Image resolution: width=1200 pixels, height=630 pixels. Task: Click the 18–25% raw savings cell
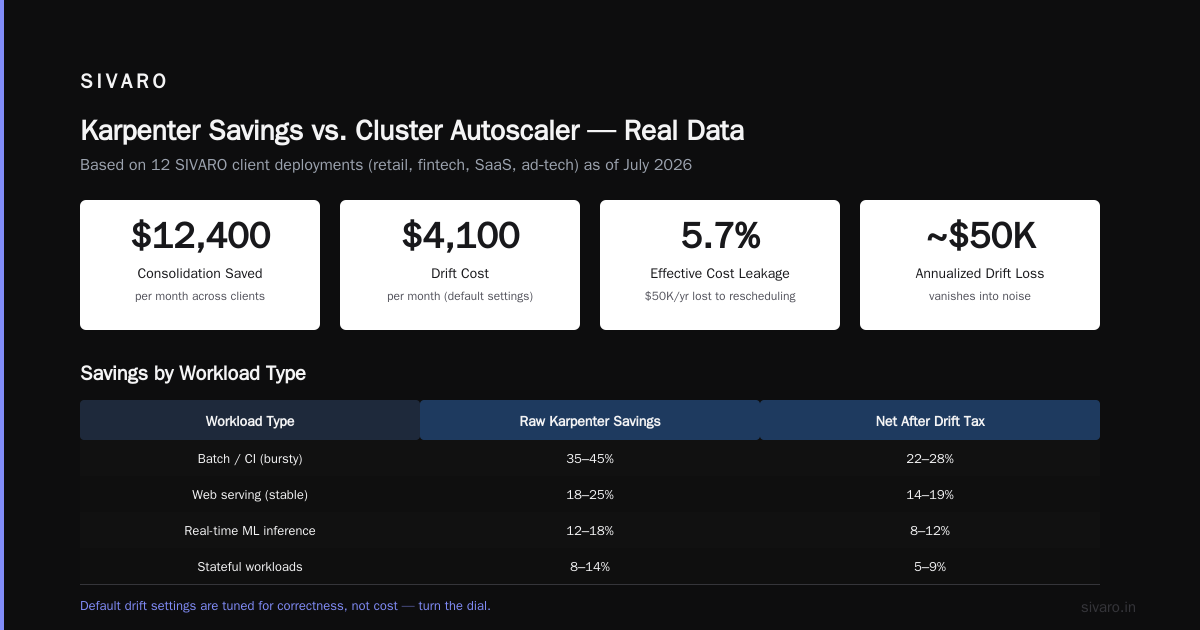pos(590,494)
